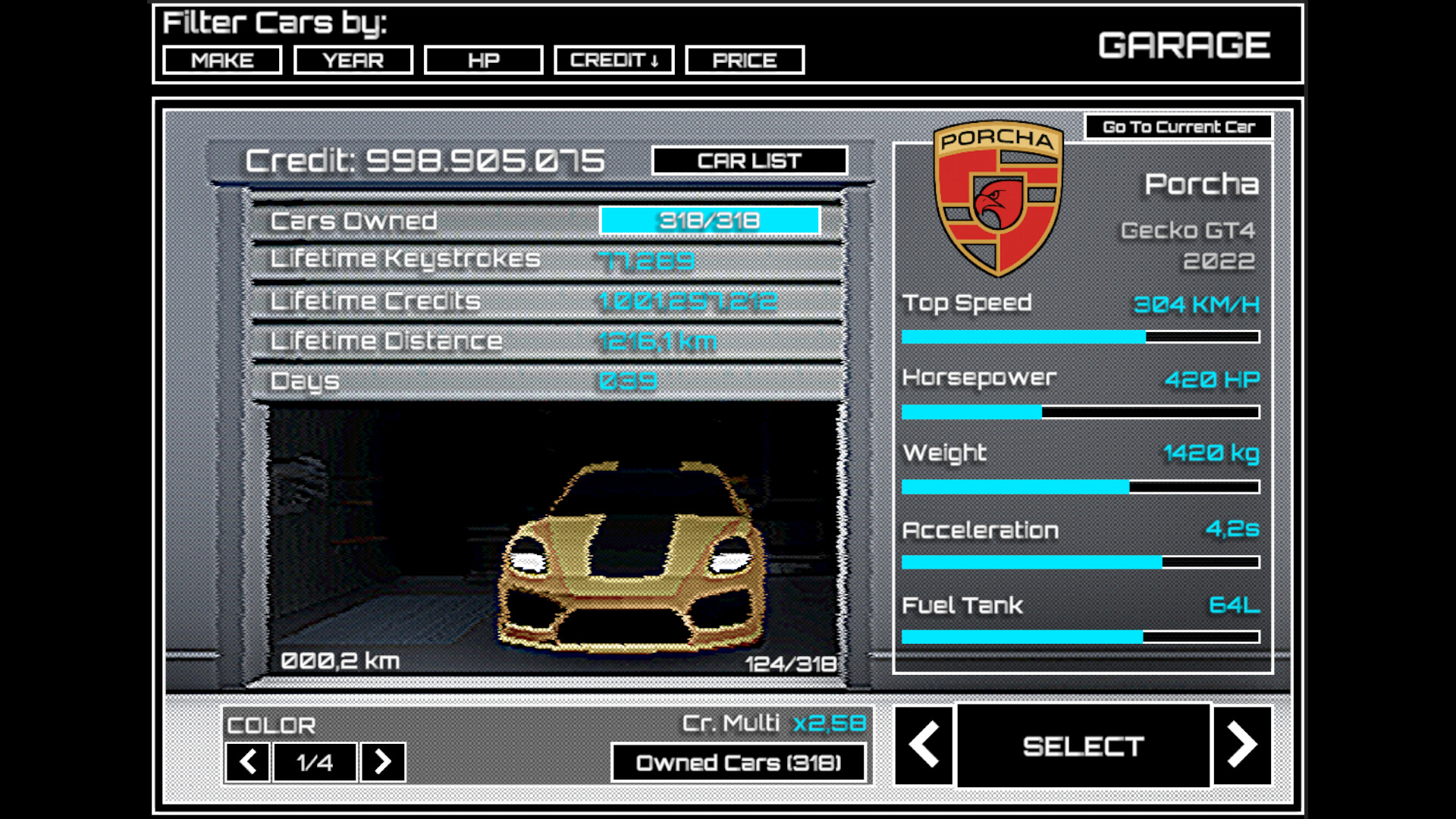The height and width of the screenshot is (819, 1456).
Task: Click the color page indicator 1/4
Action: click(x=315, y=762)
